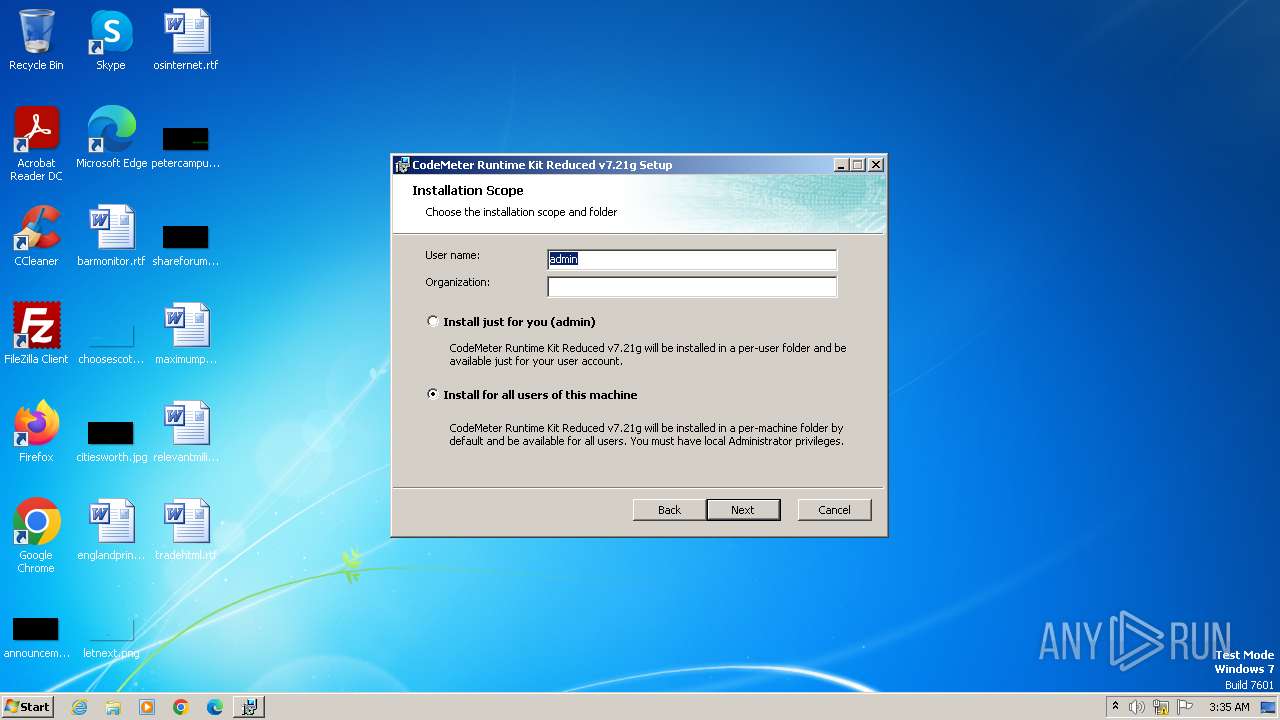1280x720 pixels.
Task: Open the Windows Start menu
Action: (x=28, y=707)
